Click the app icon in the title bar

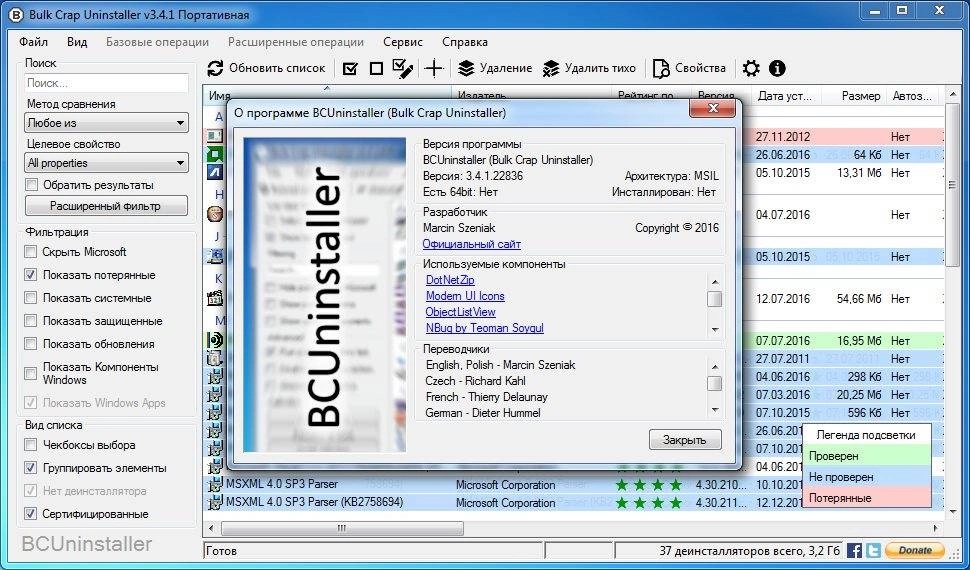click(x=15, y=14)
